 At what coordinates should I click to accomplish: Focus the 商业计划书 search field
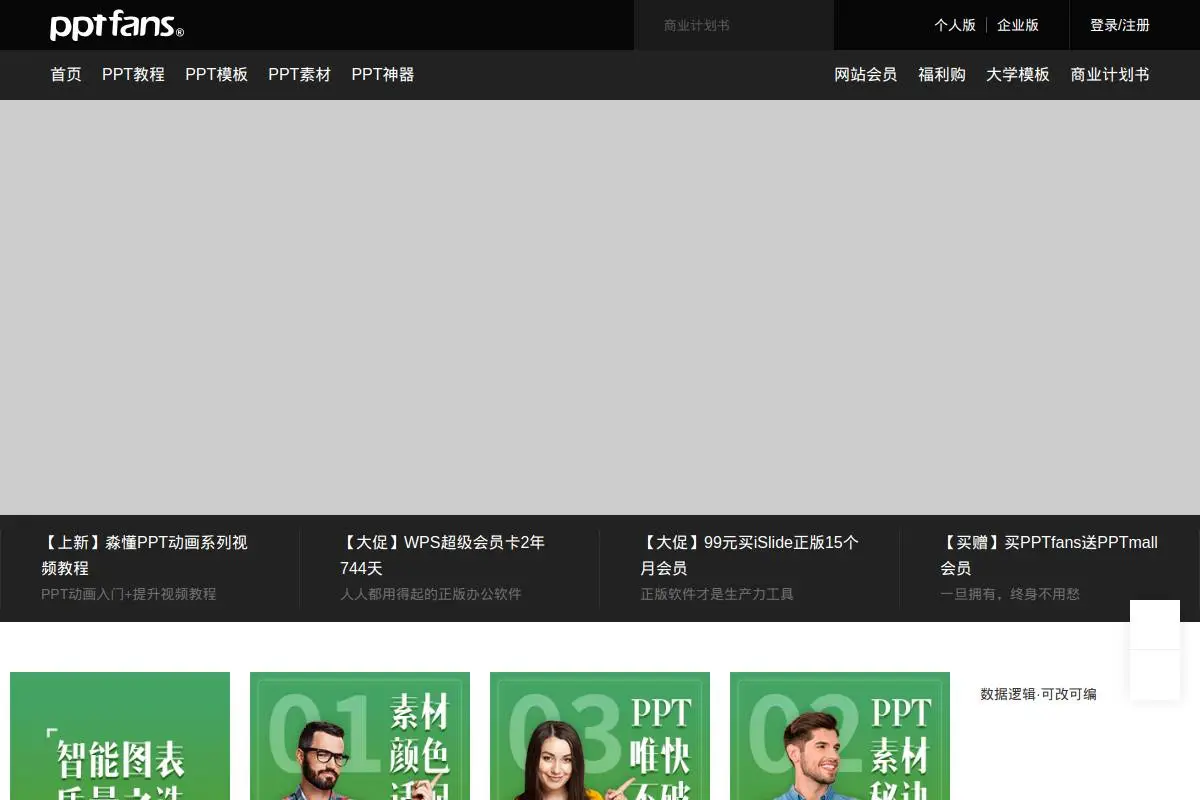[734, 25]
